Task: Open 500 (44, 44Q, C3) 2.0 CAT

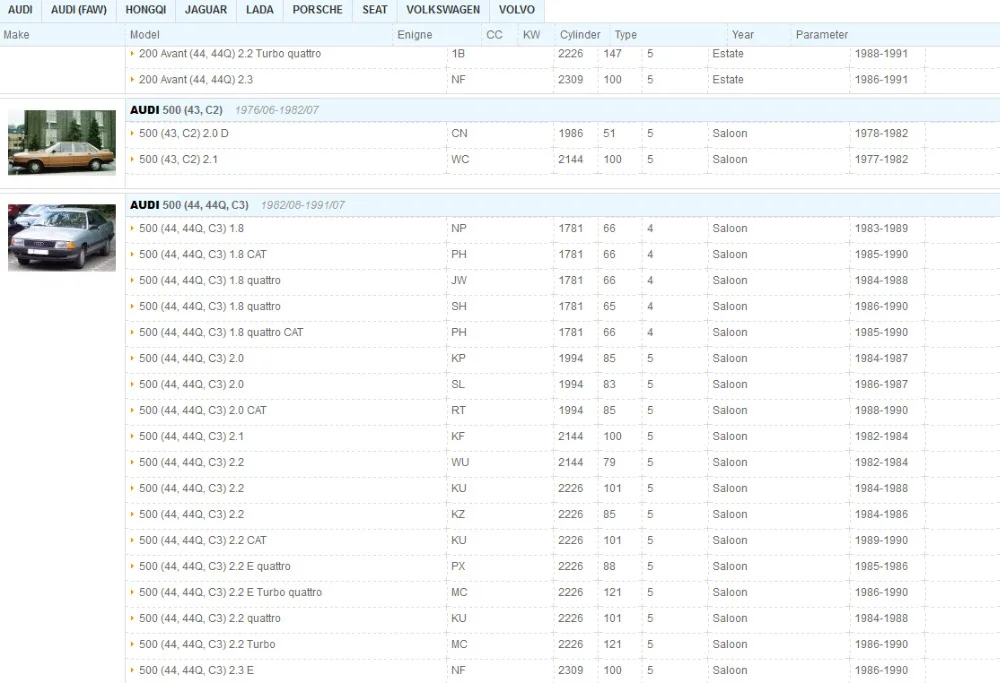Action: [203, 410]
